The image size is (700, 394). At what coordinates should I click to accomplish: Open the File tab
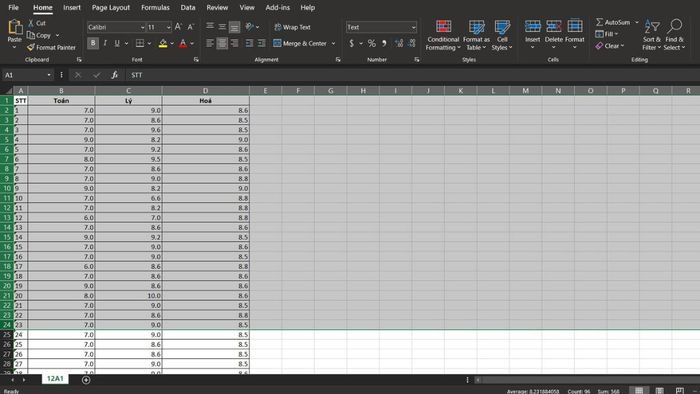pyautogui.click(x=13, y=8)
